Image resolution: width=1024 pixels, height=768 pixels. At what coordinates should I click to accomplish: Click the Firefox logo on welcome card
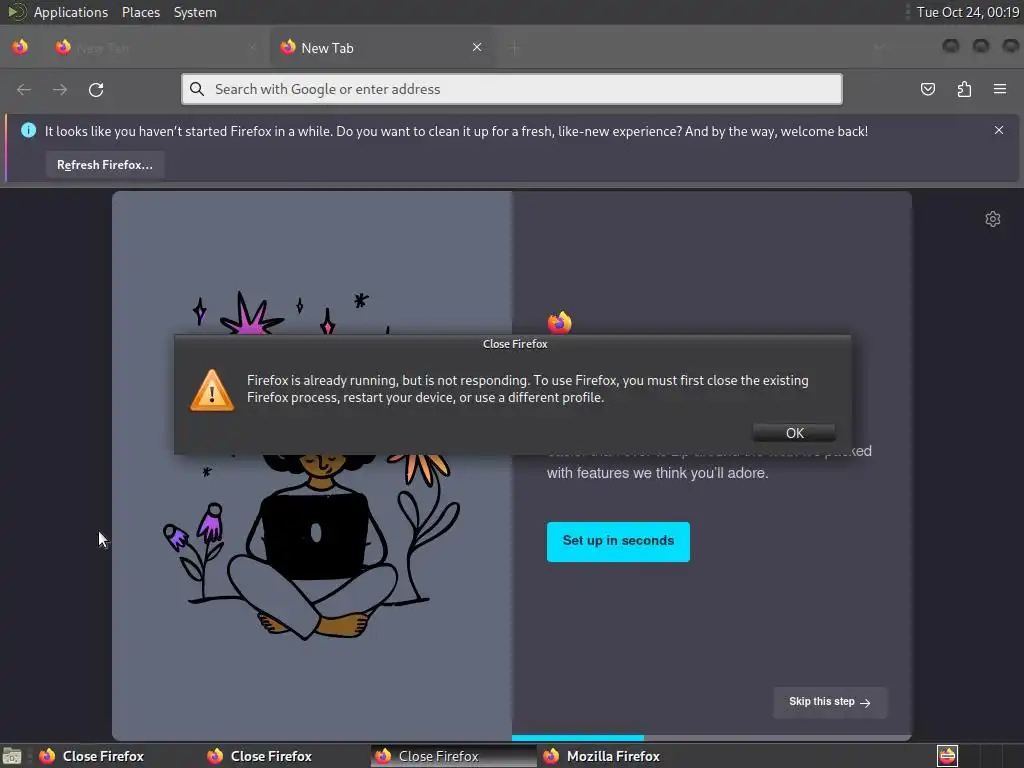tap(560, 323)
